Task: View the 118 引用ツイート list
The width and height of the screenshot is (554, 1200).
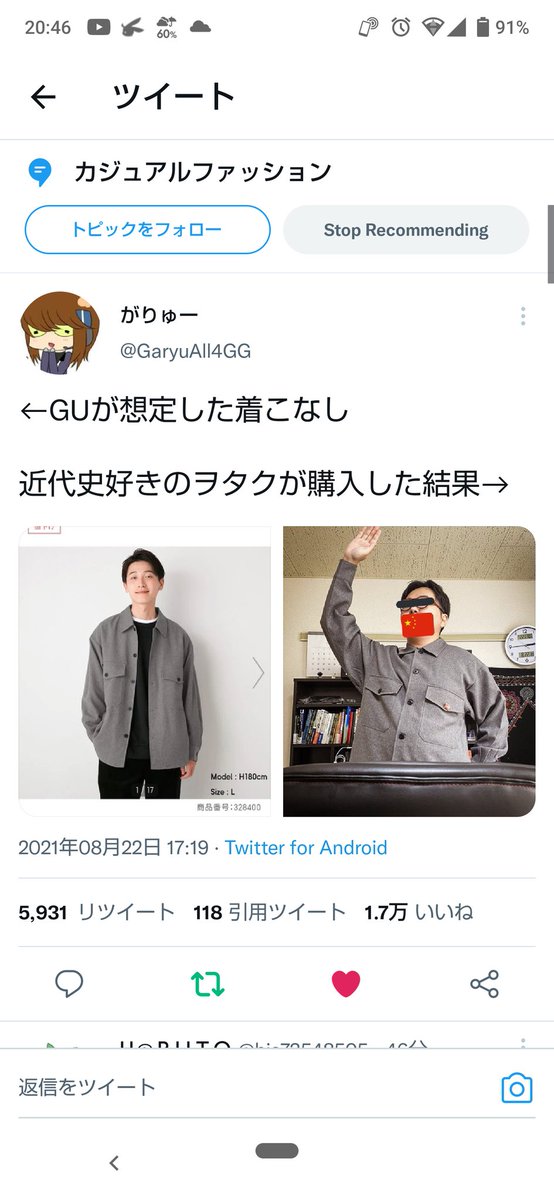Action: (270, 912)
